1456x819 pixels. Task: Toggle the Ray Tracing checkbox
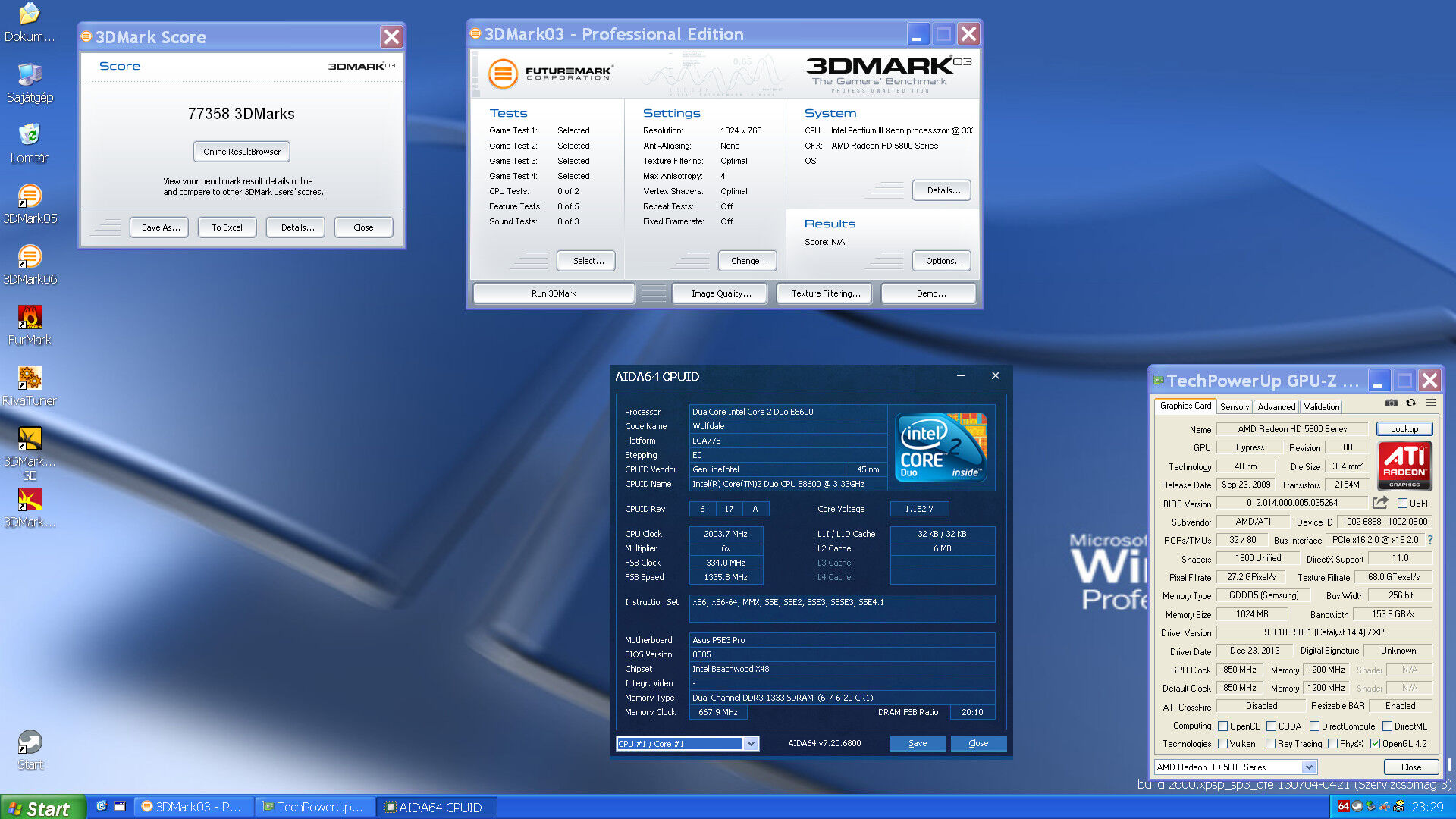pyautogui.click(x=1270, y=744)
